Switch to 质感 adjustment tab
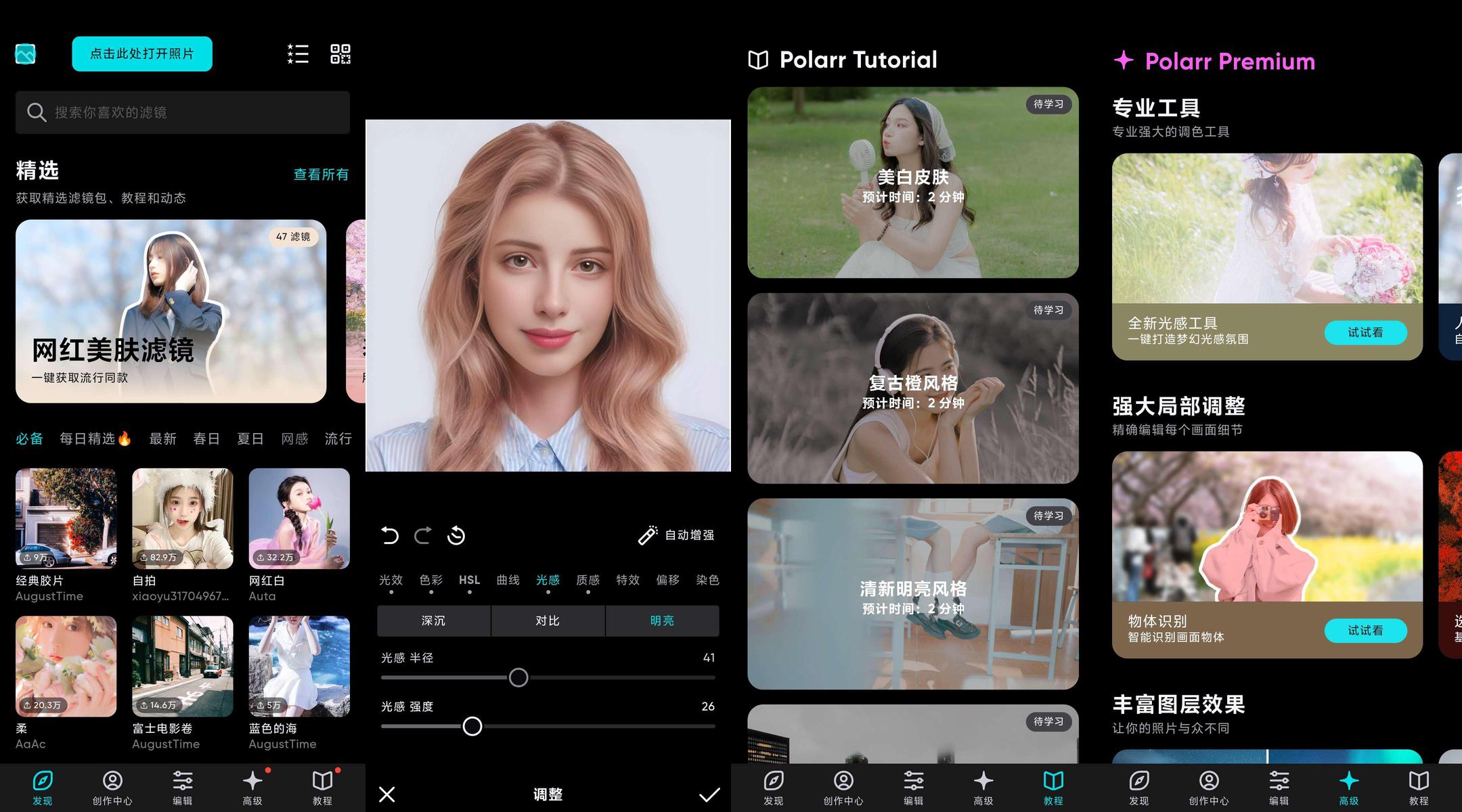The height and width of the screenshot is (812, 1462). coord(588,580)
